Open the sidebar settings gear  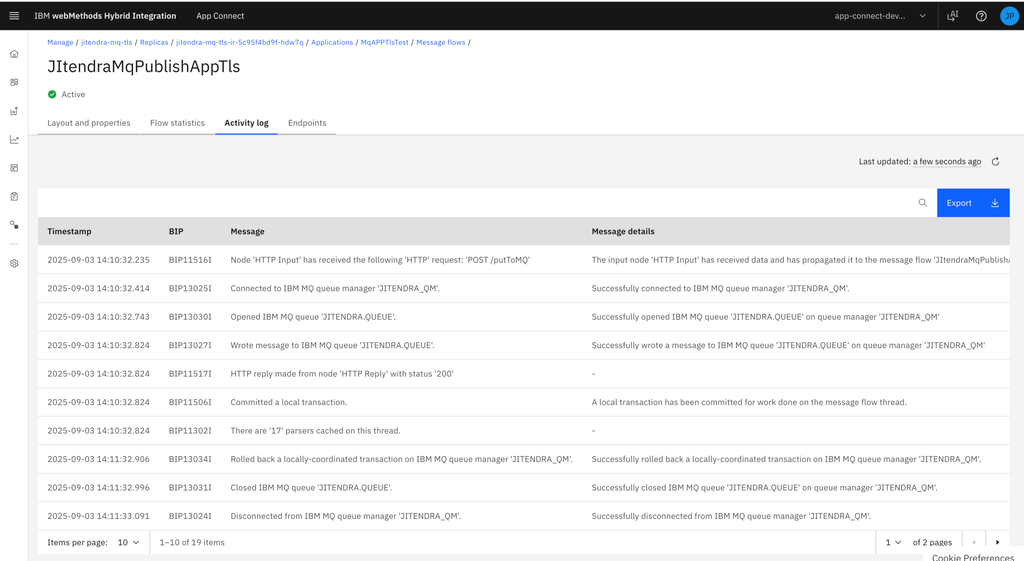tap(14, 264)
